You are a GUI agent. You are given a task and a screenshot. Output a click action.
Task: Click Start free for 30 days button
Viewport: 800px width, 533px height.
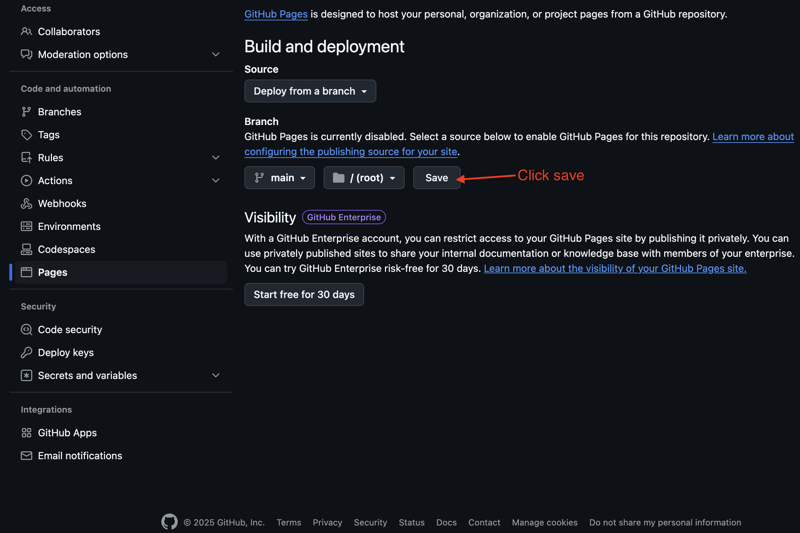click(x=304, y=295)
